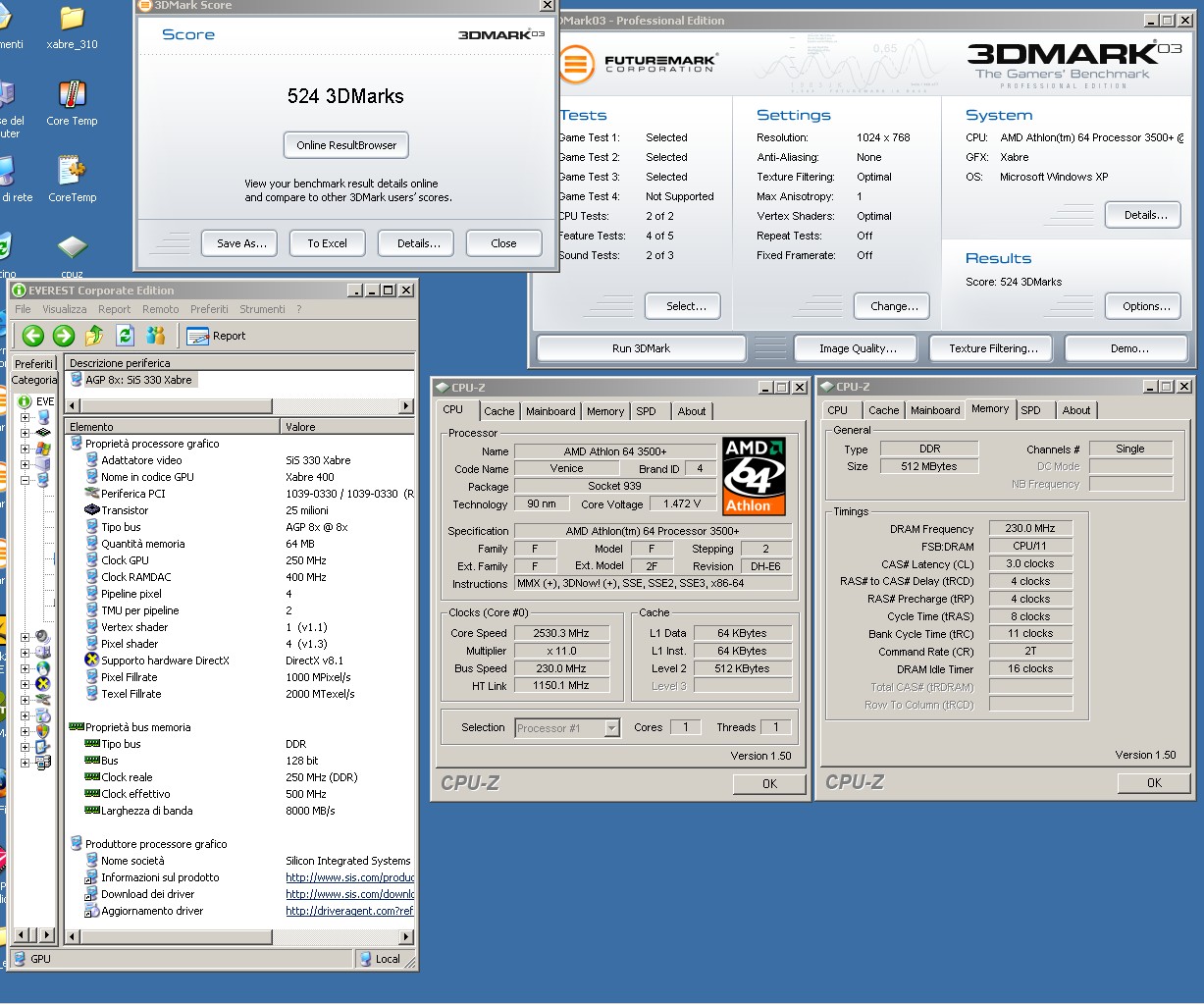
Task: Click the EVEREST two-people users toolbar icon
Action: [156, 336]
